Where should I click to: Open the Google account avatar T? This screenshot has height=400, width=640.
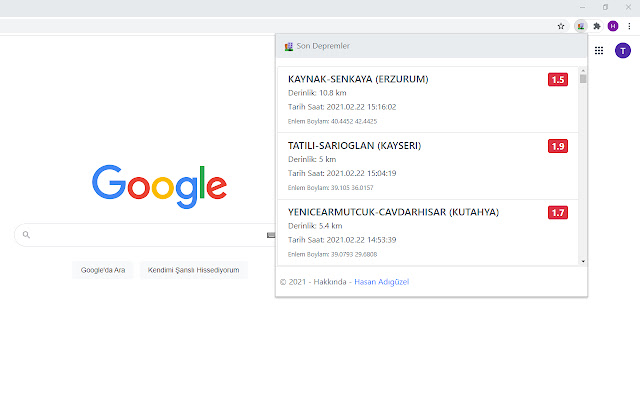pyautogui.click(x=622, y=51)
